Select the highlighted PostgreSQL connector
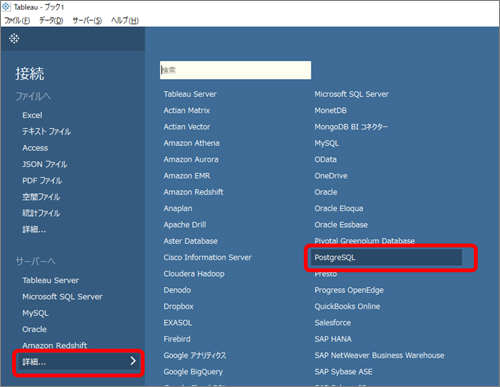Viewport: 500px width, 387px height. 386,258
